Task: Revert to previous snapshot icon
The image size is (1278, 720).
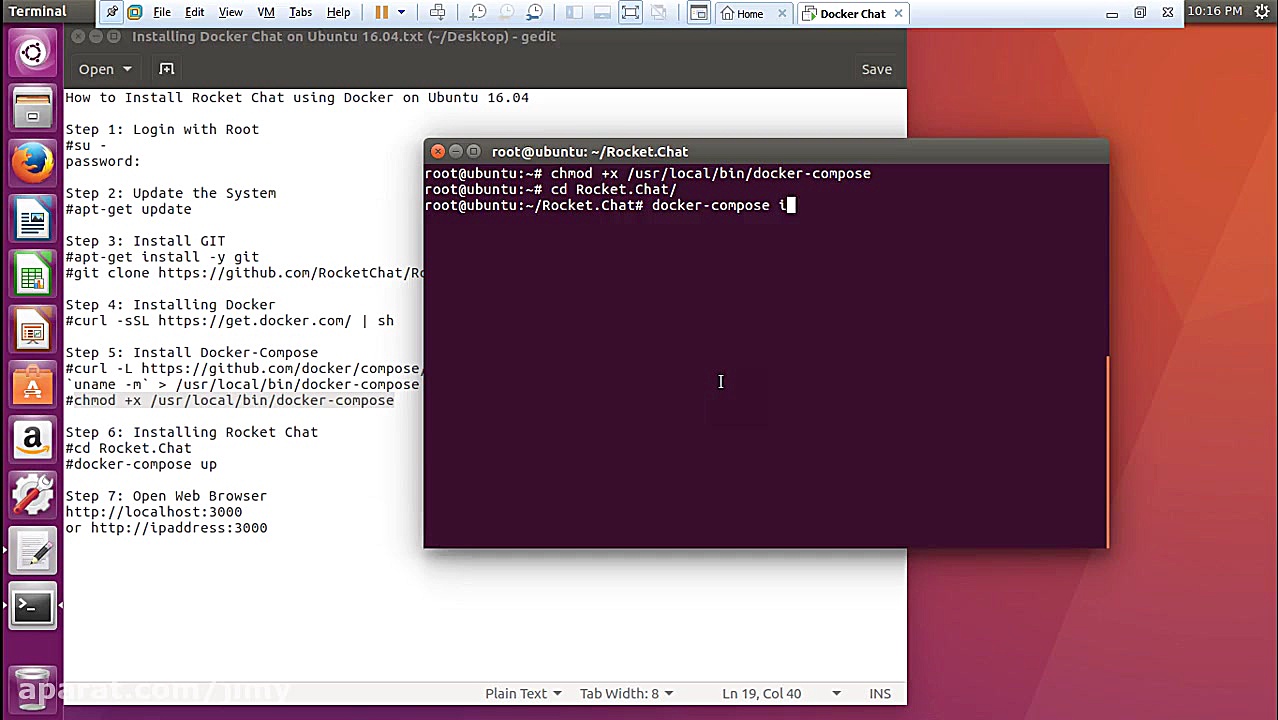Action: click(x=506, y=13)
